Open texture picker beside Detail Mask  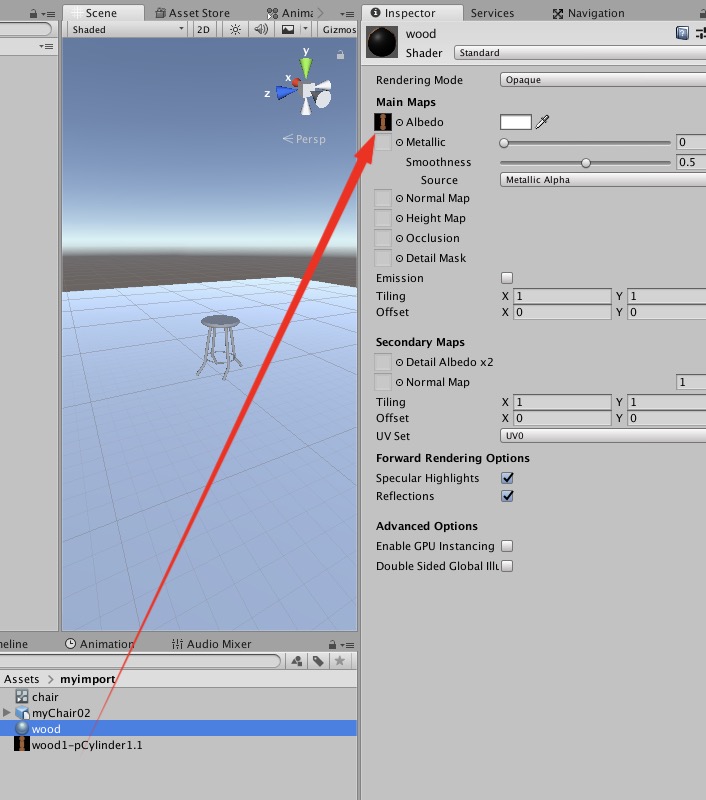399,259
